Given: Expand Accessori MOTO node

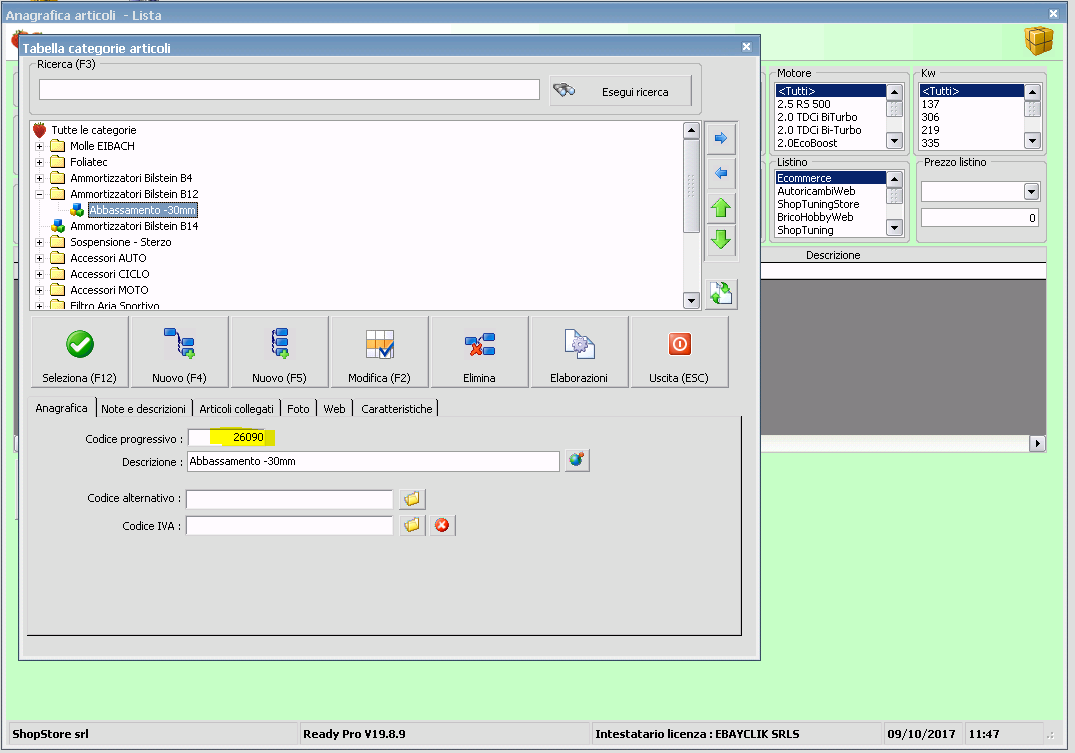Looking at the screenshot, I should [40, 290].
